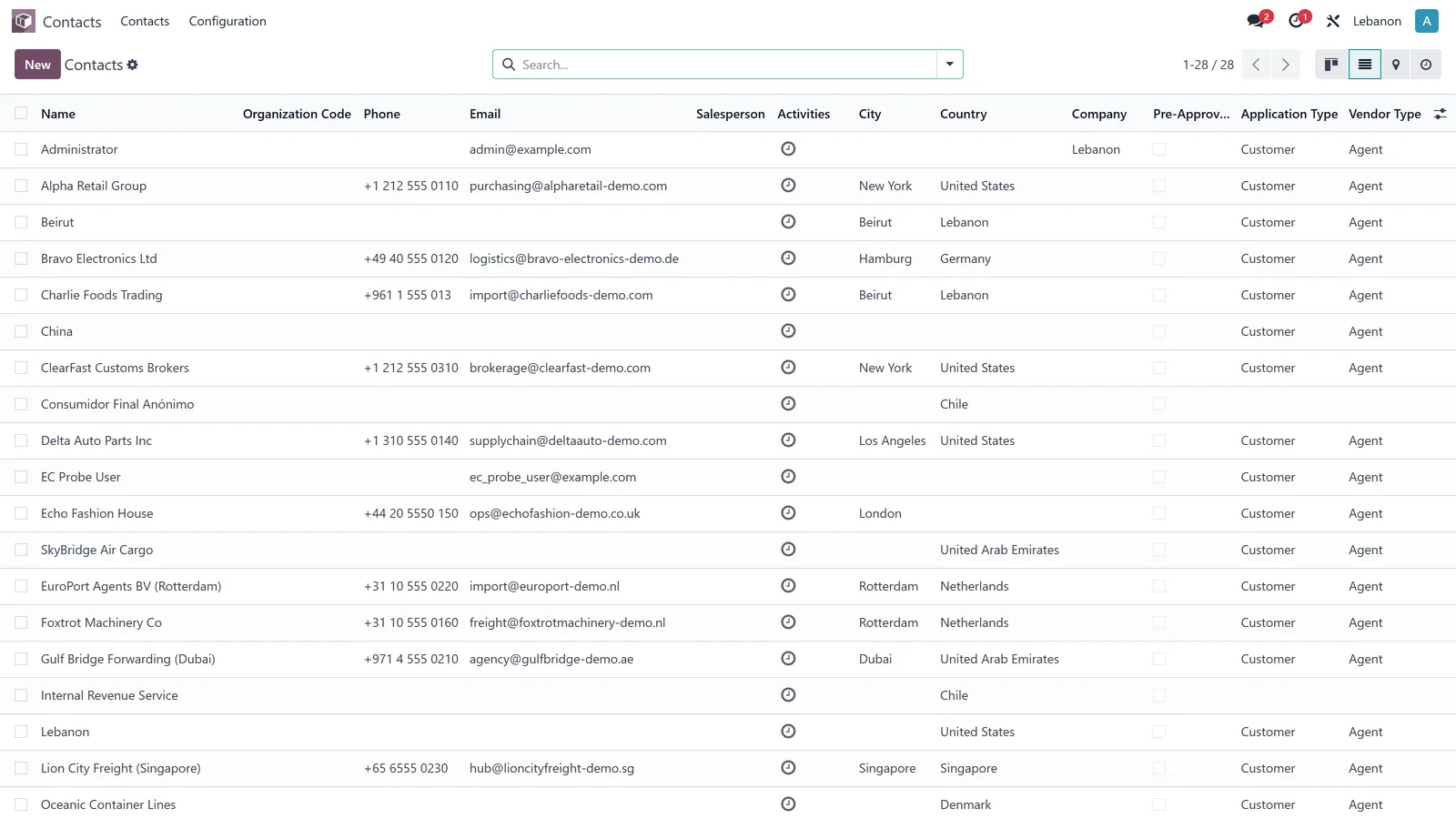Switch to Kanban view
Image resolution: width=1456 pixels, height=819 pixels.
pyautogui.click(x=1331, y=65)
